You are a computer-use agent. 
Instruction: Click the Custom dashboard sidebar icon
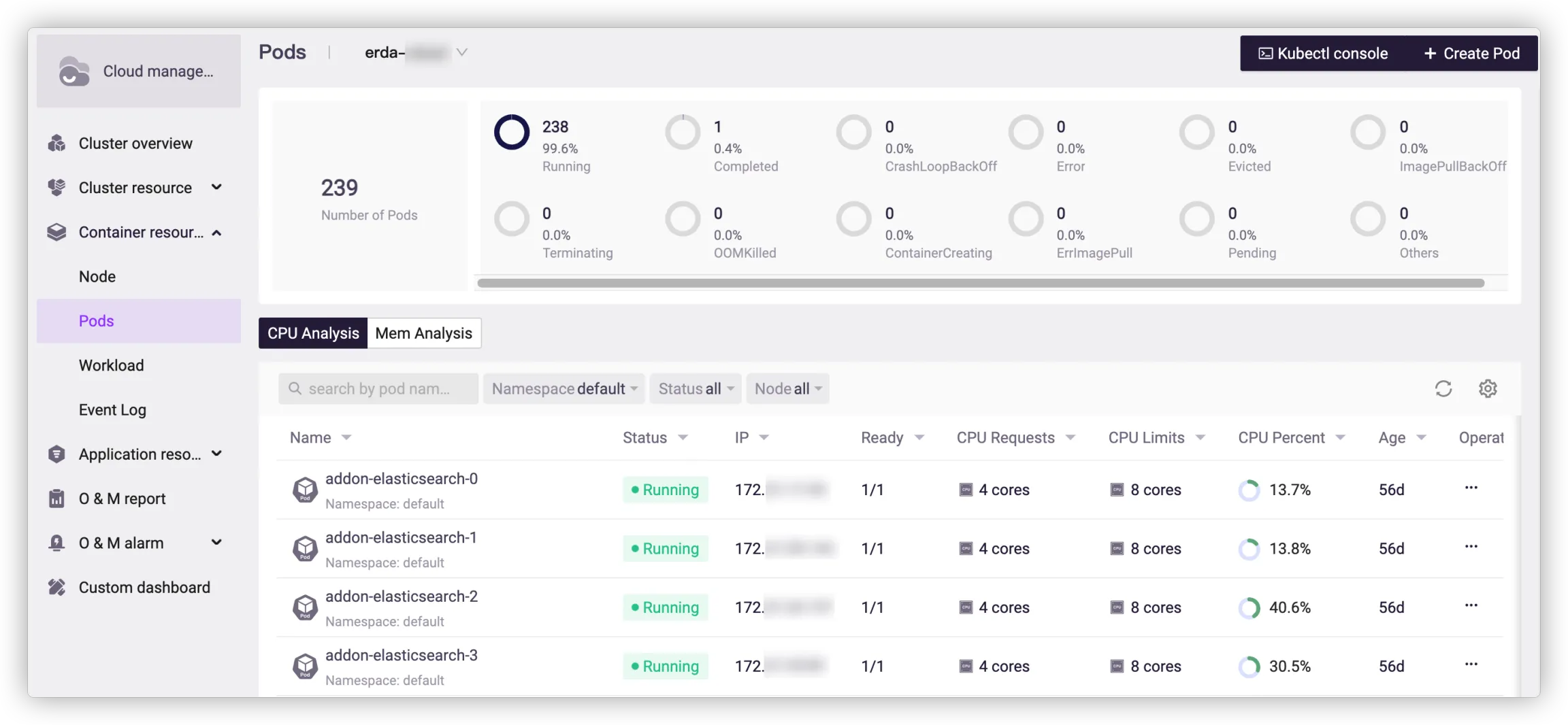click(57, 588)
